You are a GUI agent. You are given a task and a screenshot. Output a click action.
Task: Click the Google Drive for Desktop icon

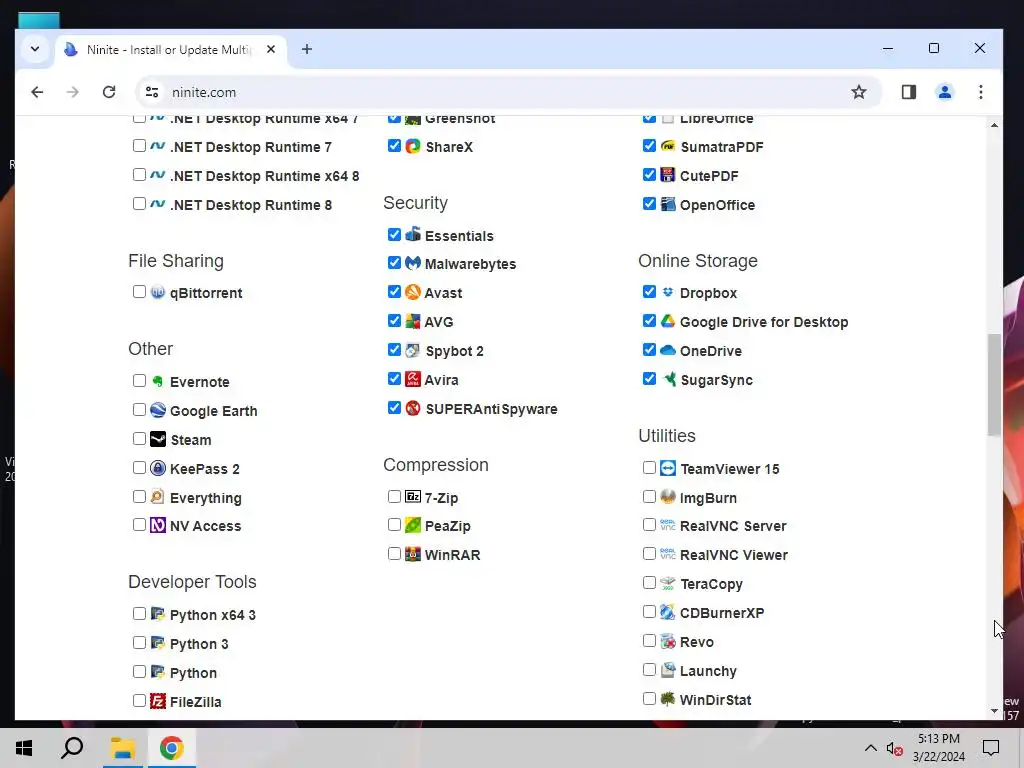[667, 321]
